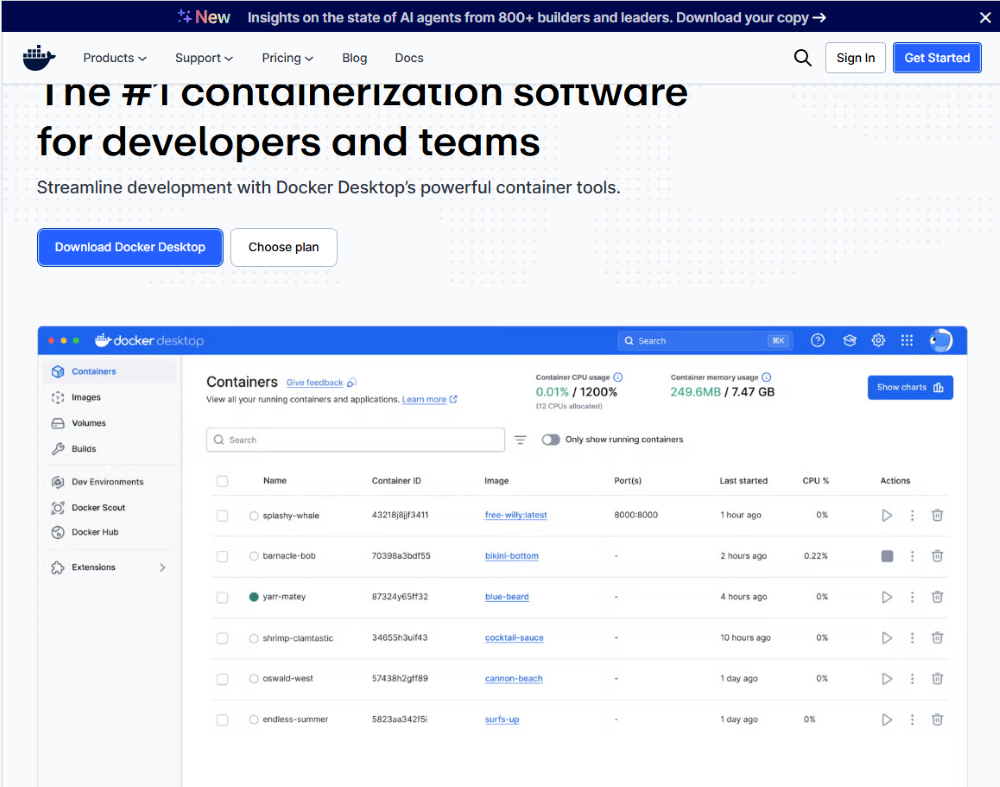Tick the checkbox for endless-summer row
This screenshot has height=787, width=1000.
pos(222,719)
